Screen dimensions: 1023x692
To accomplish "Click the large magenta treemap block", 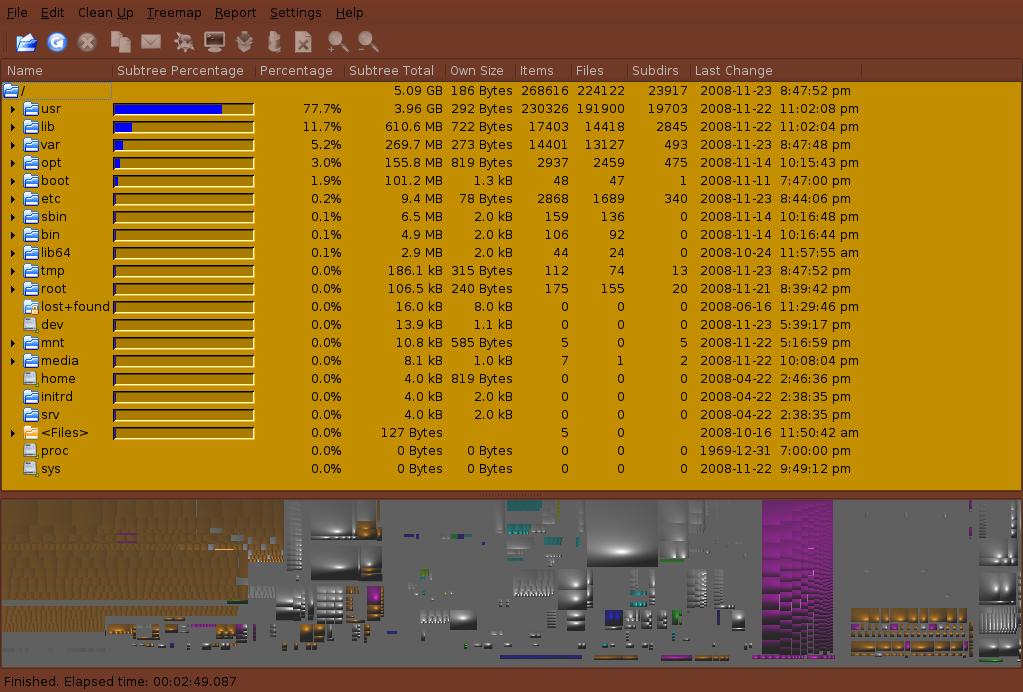I will [x=796, y=575].
